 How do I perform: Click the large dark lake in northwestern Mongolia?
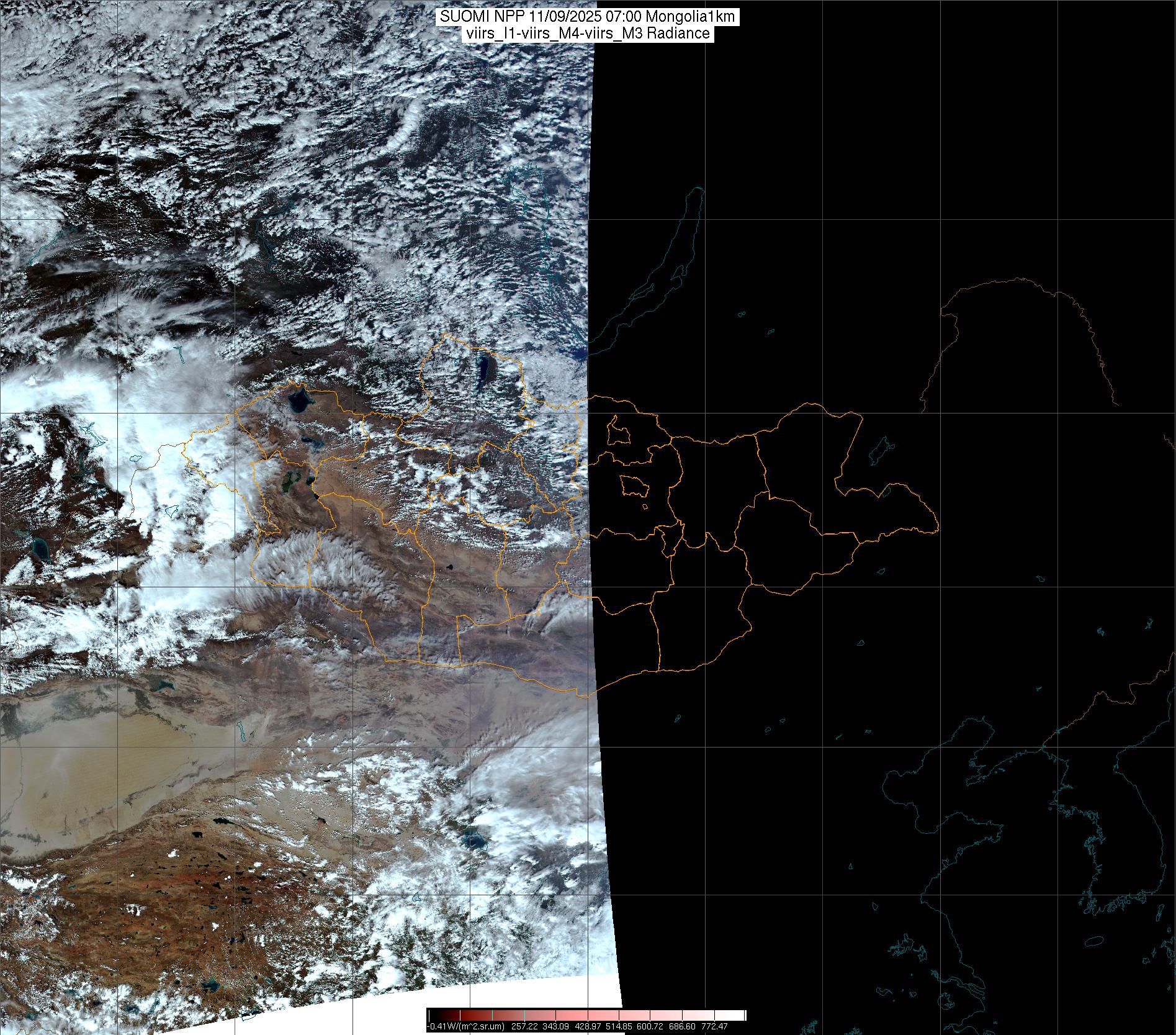click(x=299, y=399)
